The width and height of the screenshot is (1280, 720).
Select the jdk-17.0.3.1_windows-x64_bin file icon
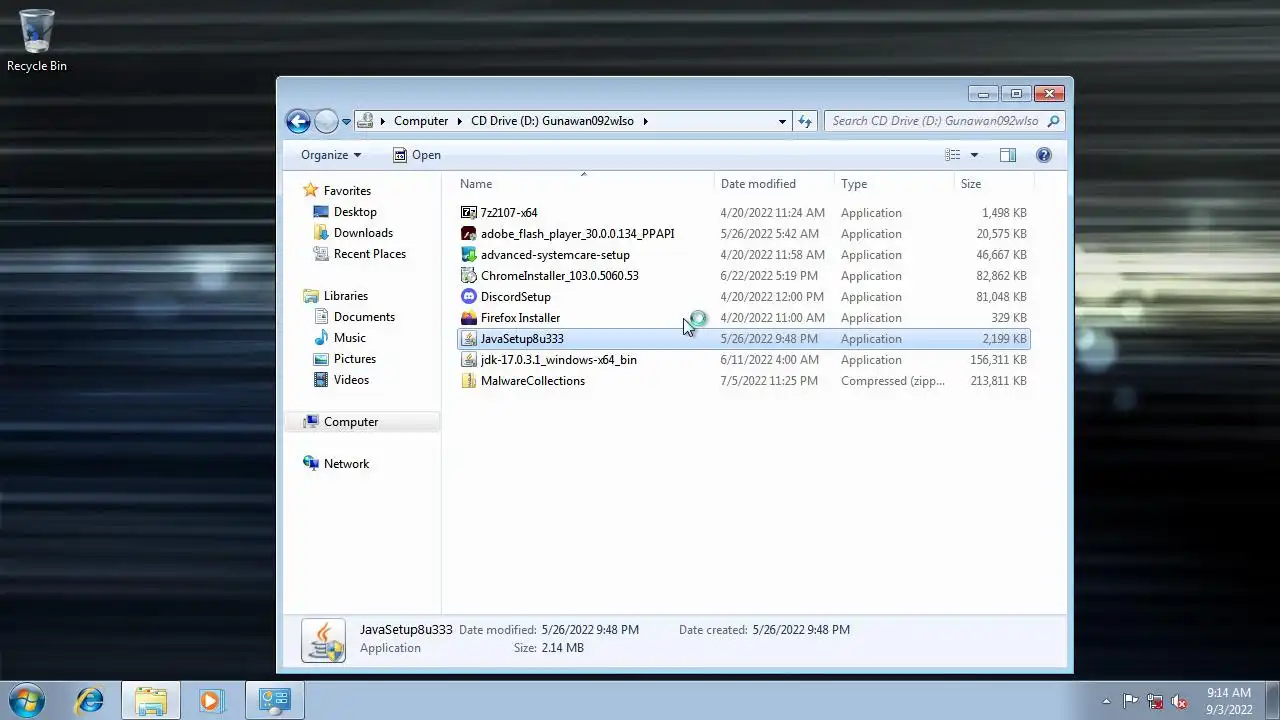point(469,360)
